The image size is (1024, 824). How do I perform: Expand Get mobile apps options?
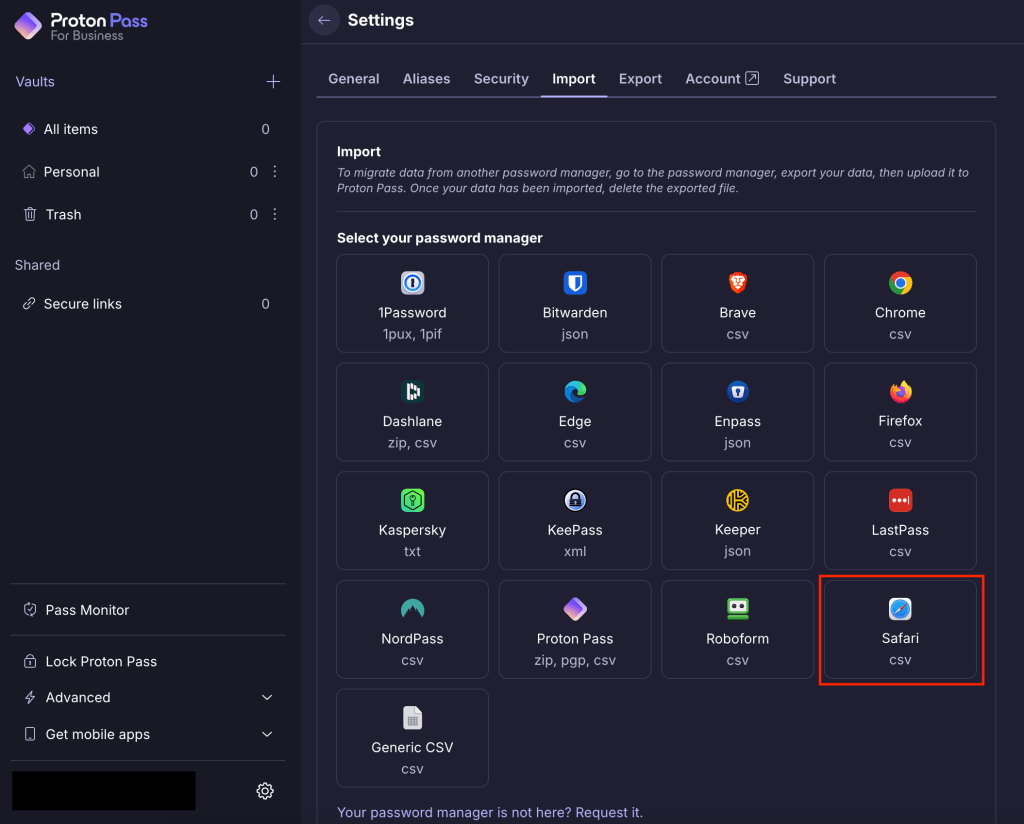point(147,733)
